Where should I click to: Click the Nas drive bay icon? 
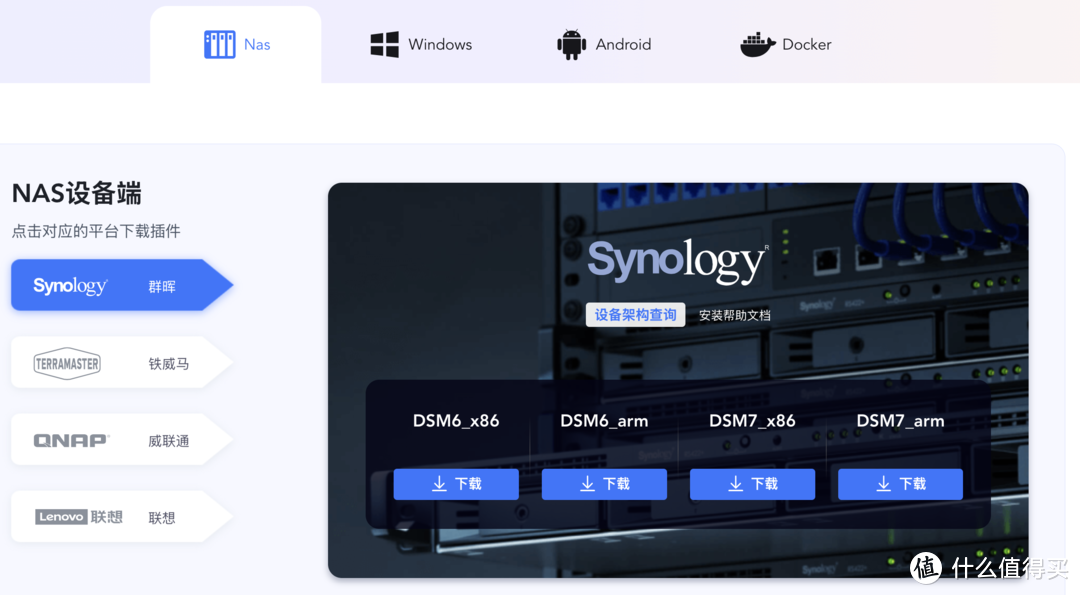pyautogui.click(x=220, y=45)
